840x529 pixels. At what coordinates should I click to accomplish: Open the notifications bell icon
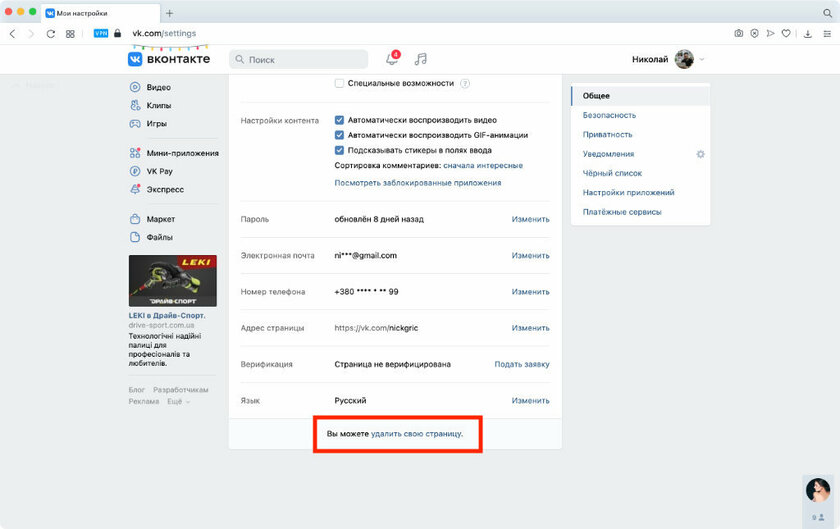pyautogui.click(x=392, y=59)
